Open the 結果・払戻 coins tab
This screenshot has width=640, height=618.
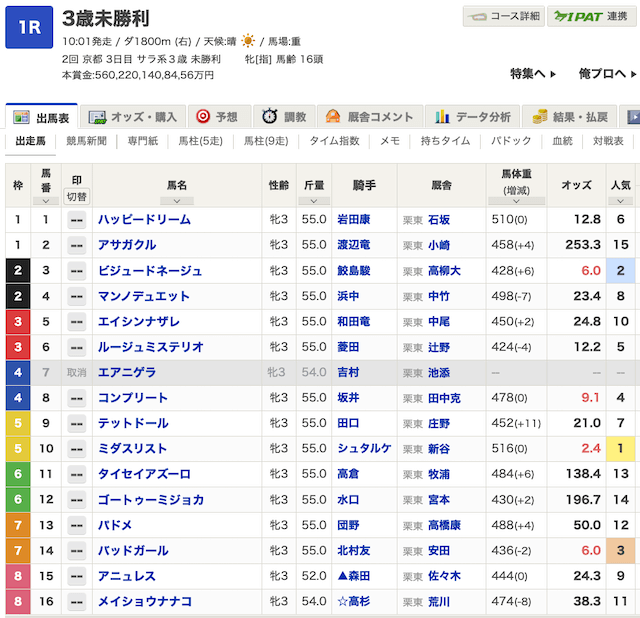[572, 117]
